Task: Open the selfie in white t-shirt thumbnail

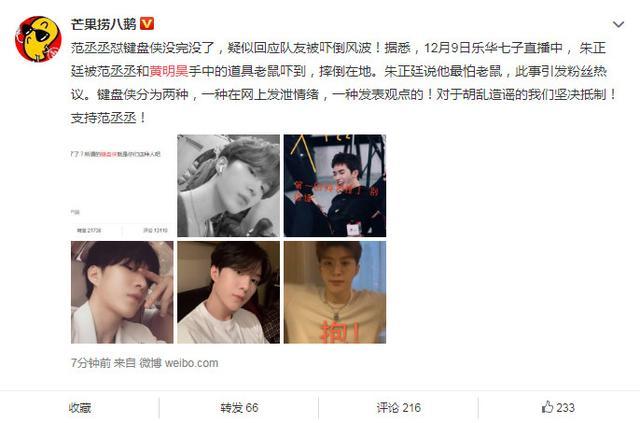Action: point(229,292)
